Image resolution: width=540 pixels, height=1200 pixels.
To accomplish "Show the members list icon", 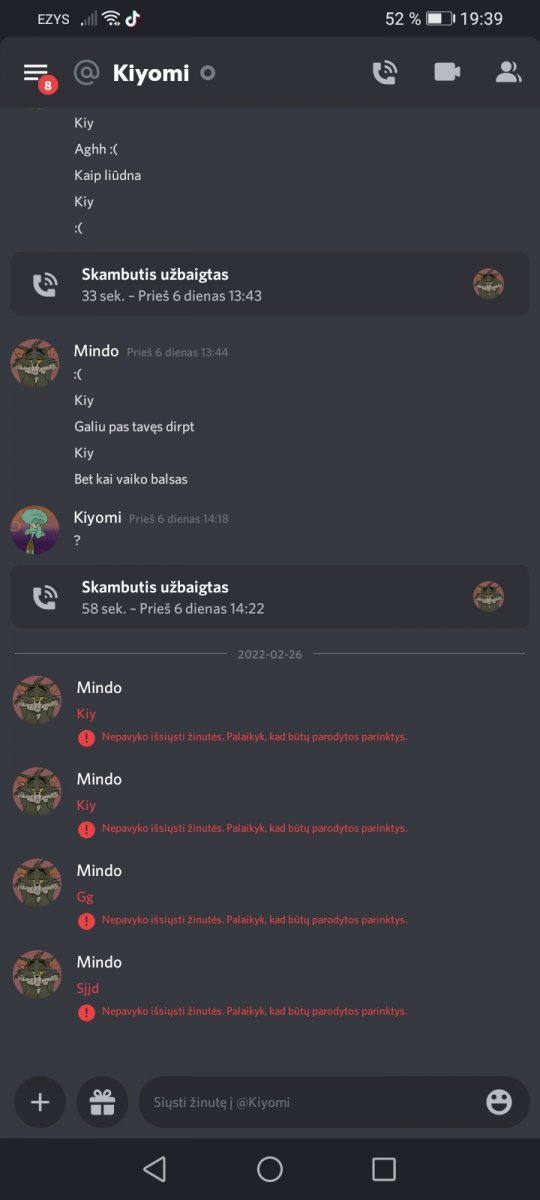I will 508,72.
